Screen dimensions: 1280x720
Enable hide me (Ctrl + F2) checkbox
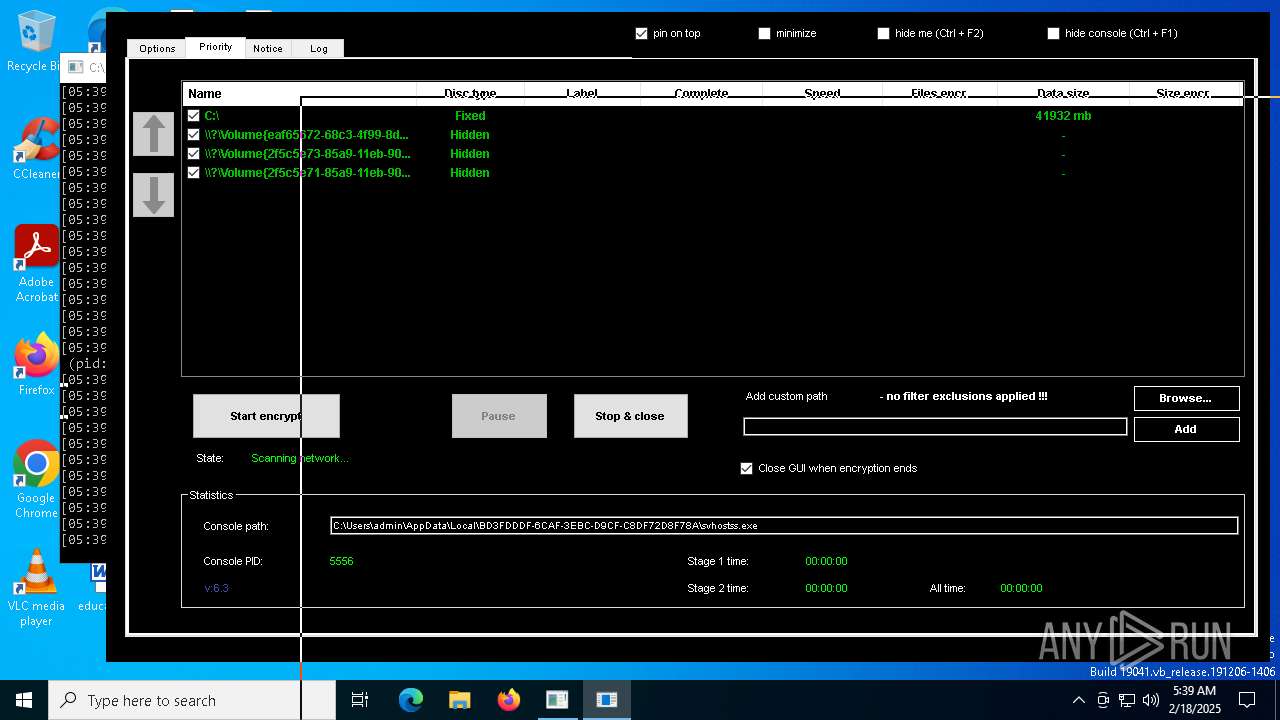pos(883,33)
